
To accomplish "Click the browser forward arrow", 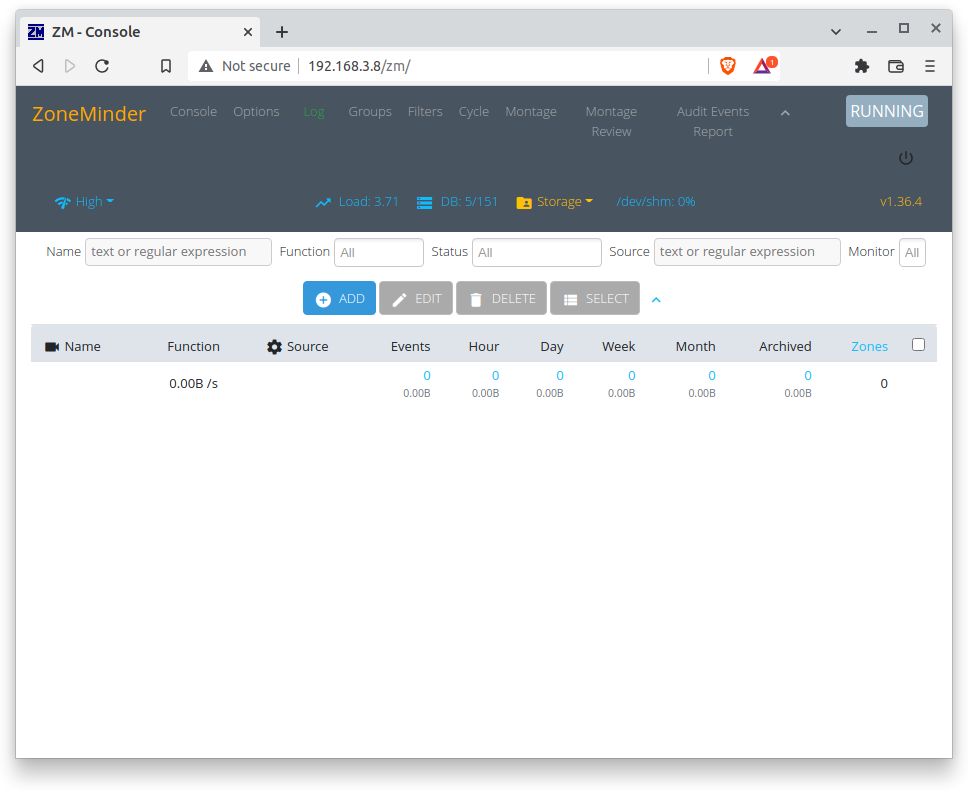I will (70, 66).
